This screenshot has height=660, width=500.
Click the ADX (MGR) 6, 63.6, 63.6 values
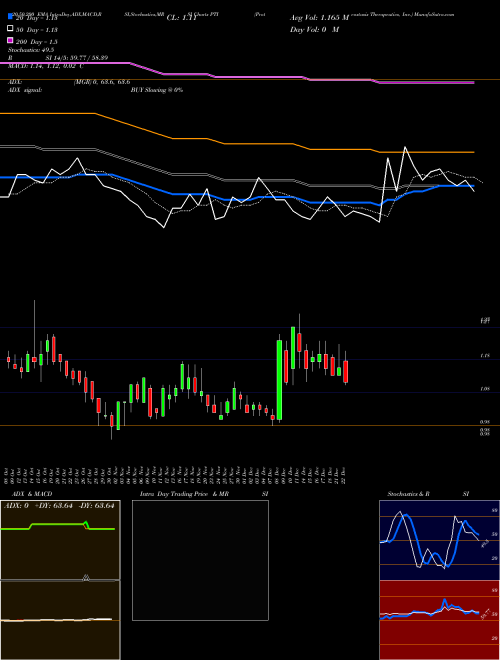[x=102, y=82]
